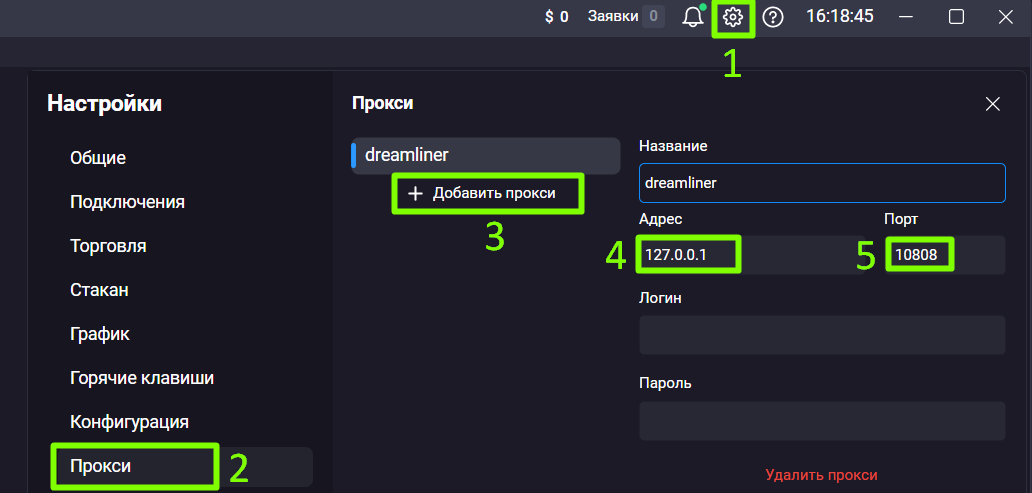Image resolution: width=1032 pixels, height=493 pixels.
Task: Switch to Горячие клавиши section
Action: click(x=142, y=378)
